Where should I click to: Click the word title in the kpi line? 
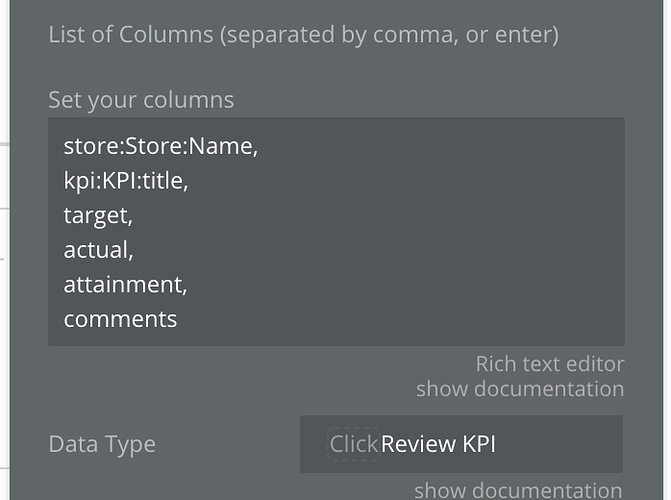pyautogui.click(x=165, y=181)
